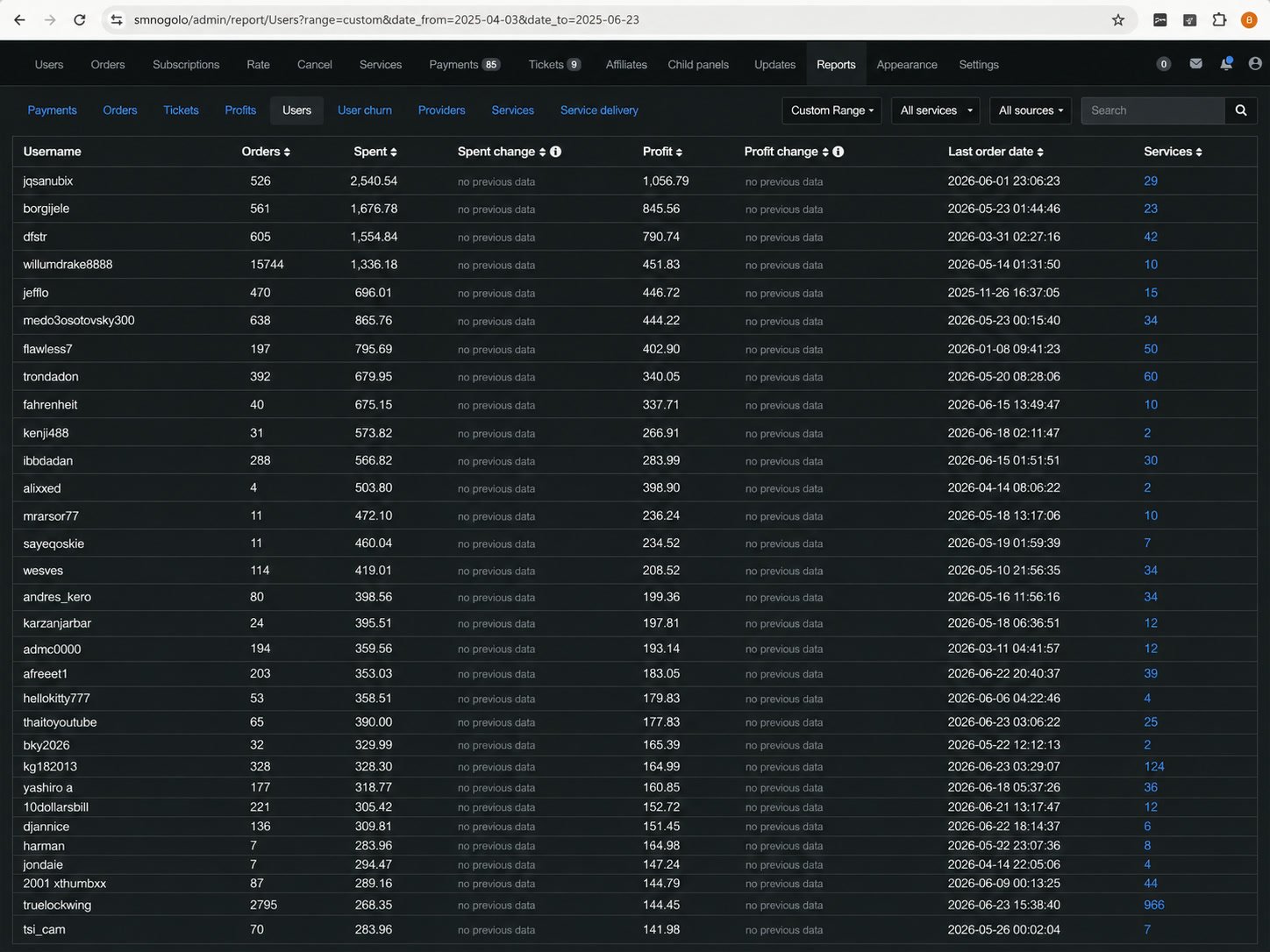The height and width of the screenshot is (952, 1270).
Task: Open services count 124 for kg182013
Action: point(1154,766)
